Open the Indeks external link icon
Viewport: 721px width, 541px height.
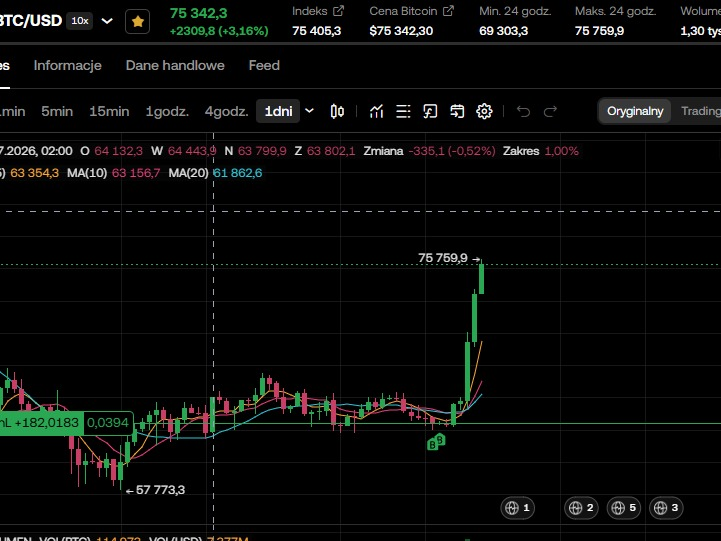coord(338,11)
